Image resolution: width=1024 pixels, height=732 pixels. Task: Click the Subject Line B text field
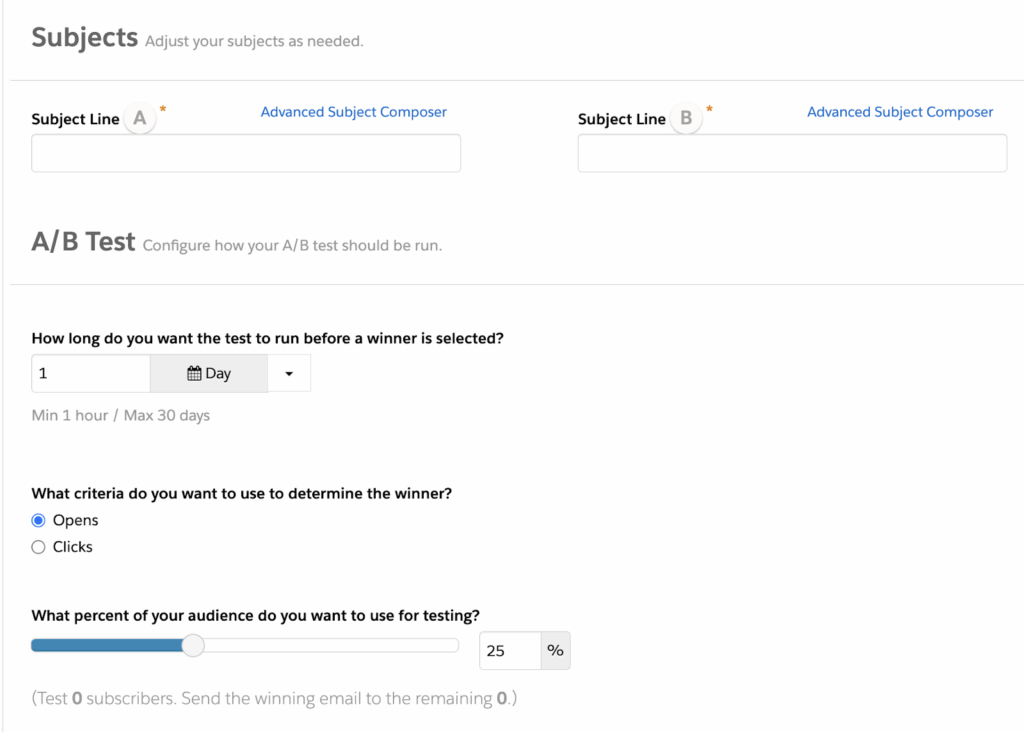click(791, 152)
